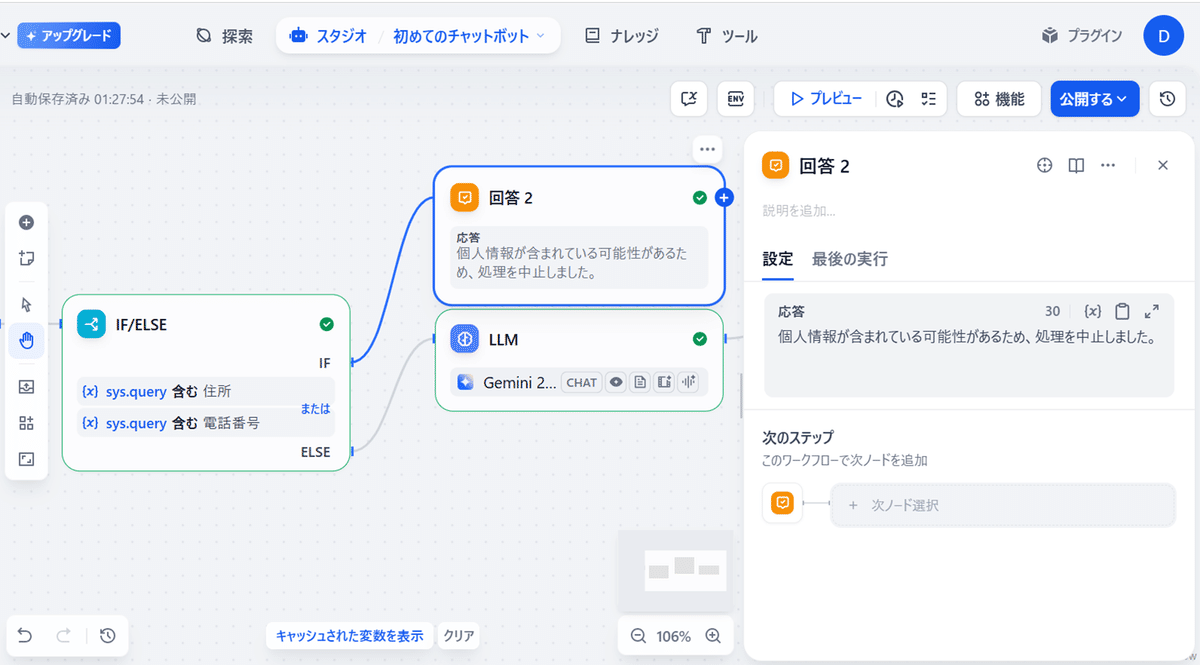Open the 探索 menu
The height and width of the screenshot is (665, 1200).
pos(225,36)
